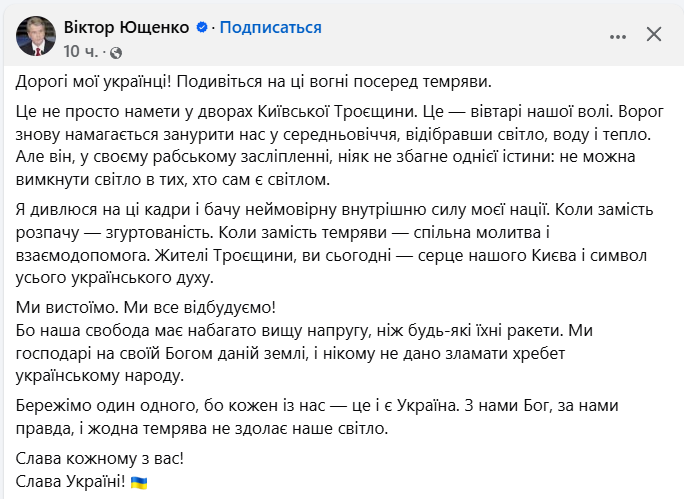This screenshot has height=499, width=684.
Task: Follow the author via Подписаться
Action: click(x=266, y=28)
